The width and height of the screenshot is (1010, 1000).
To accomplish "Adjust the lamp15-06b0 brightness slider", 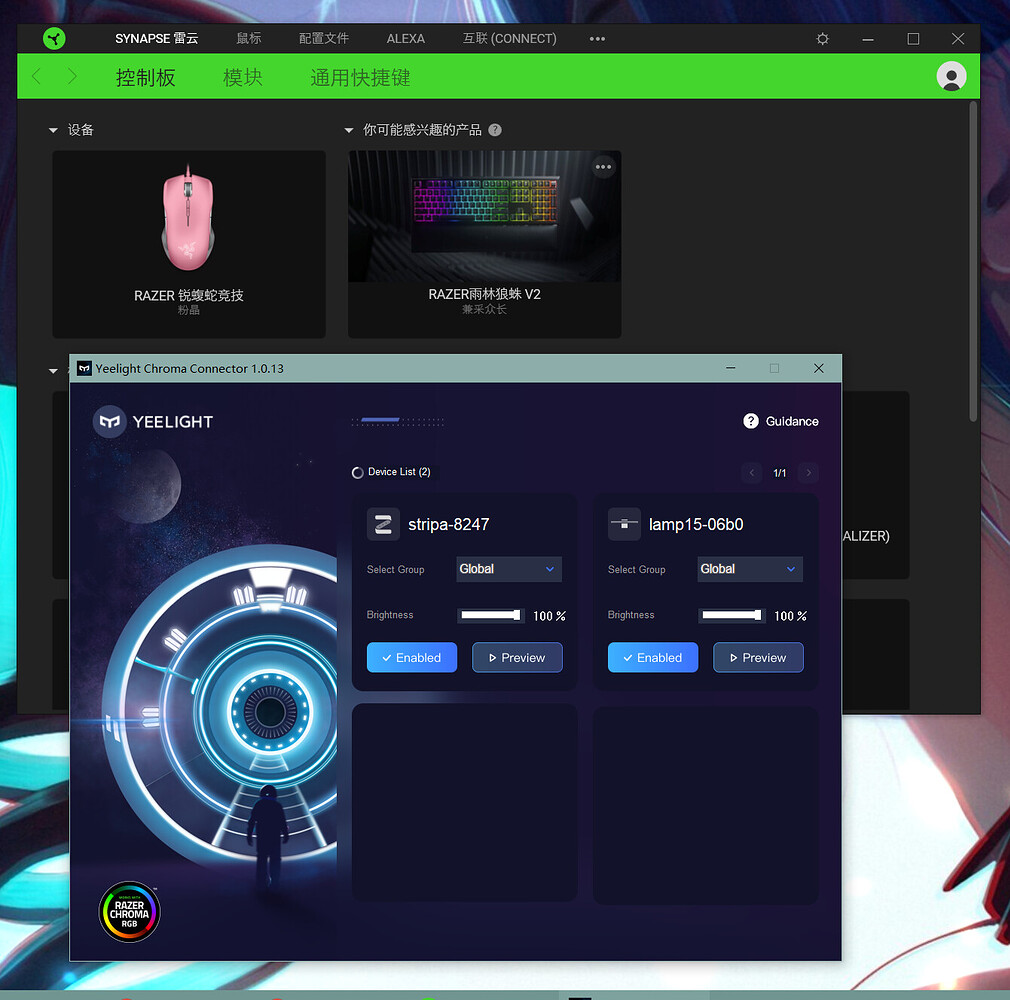I will [732, 615].
